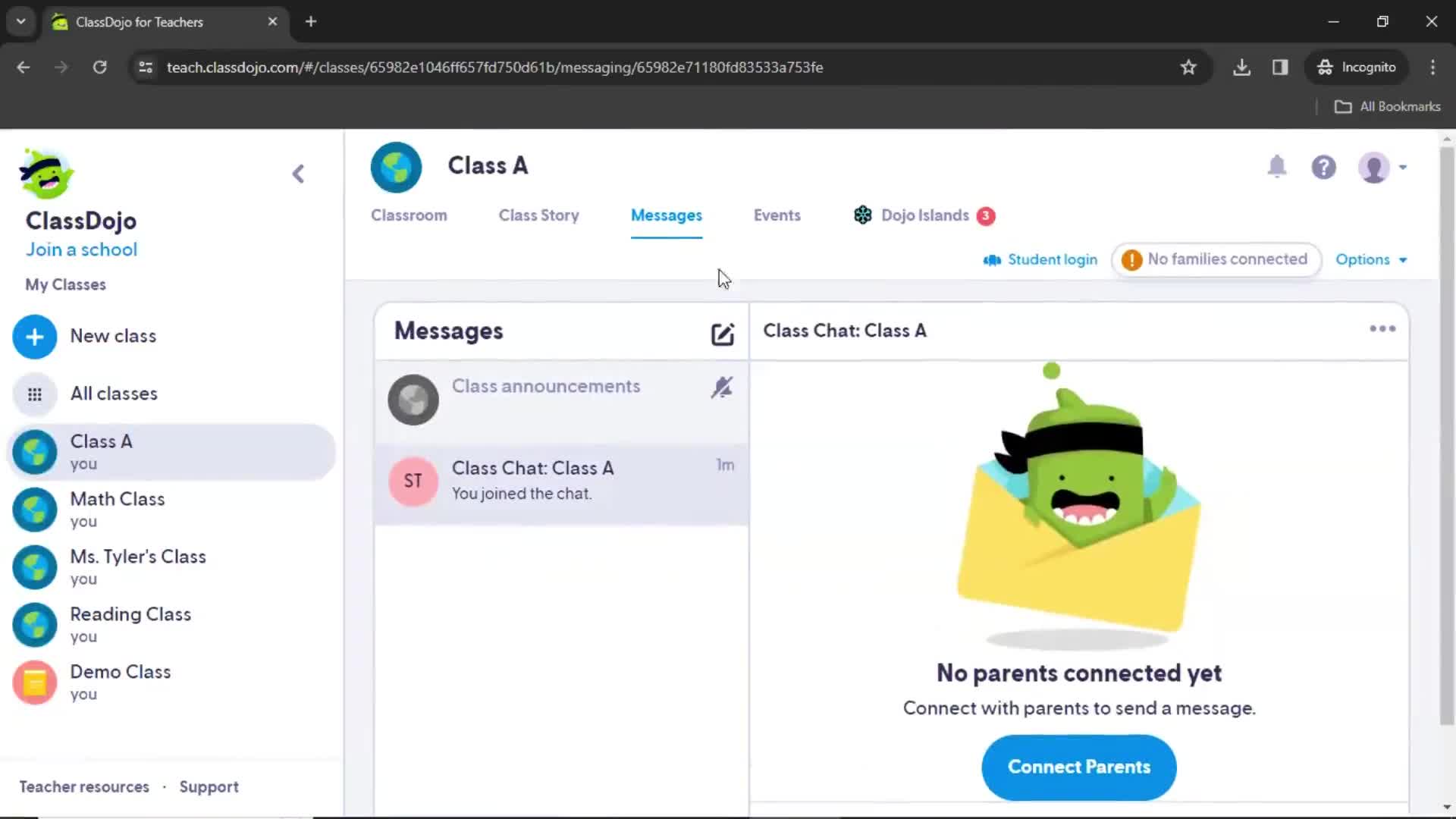Click the Dojo Islands badge notification toggle

pyautogui.click(x=986, y=215)
